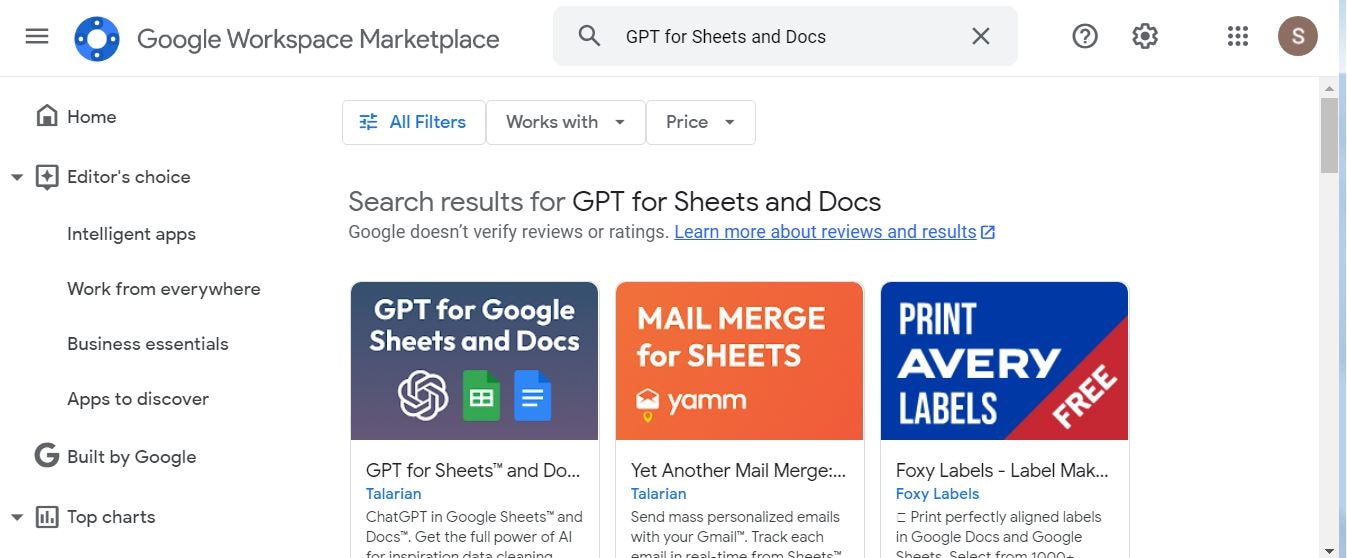Open the Settings gear icon

pyautogui.click(x=1145, y=37)
